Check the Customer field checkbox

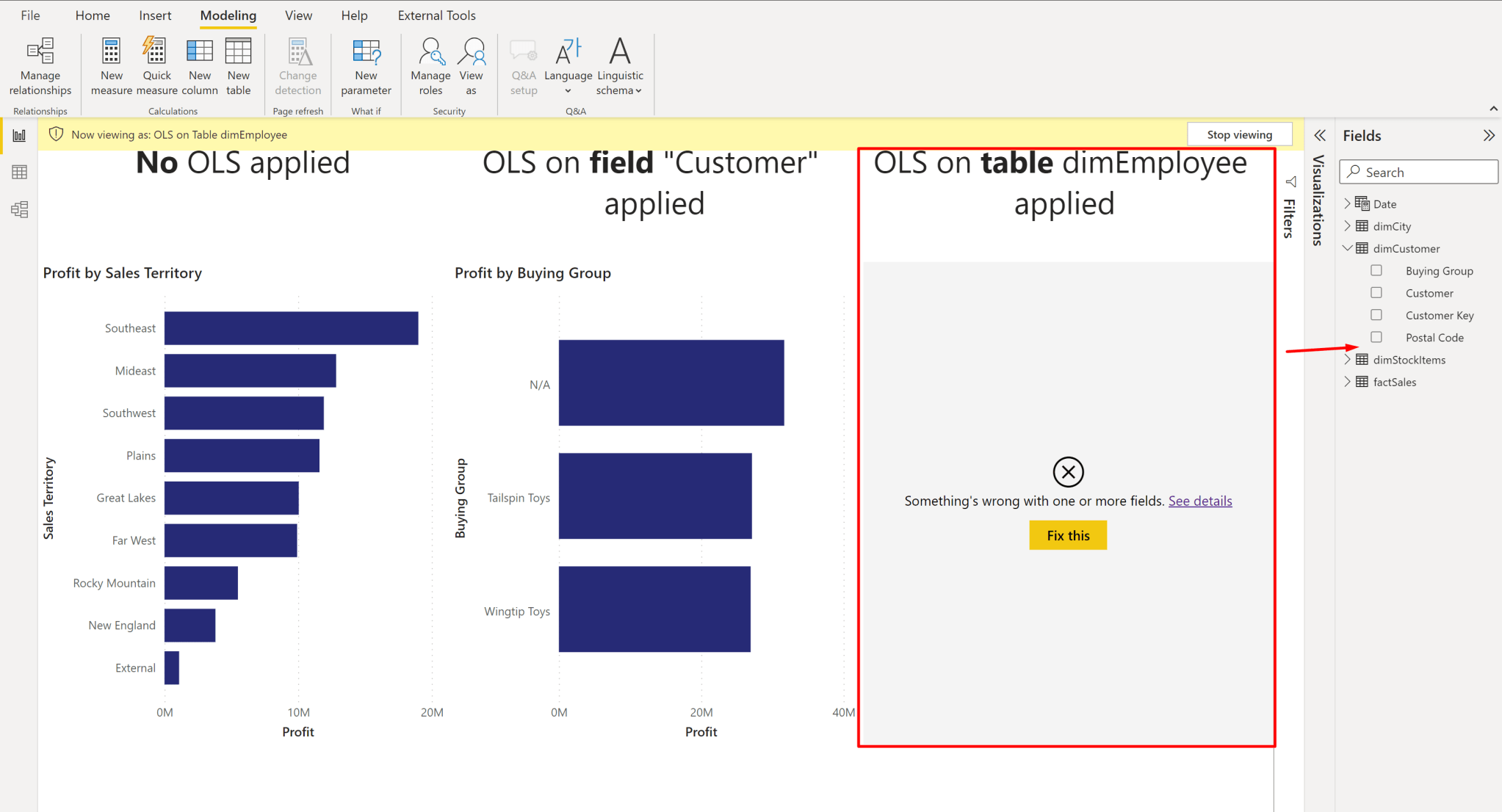pos(1376,292)
